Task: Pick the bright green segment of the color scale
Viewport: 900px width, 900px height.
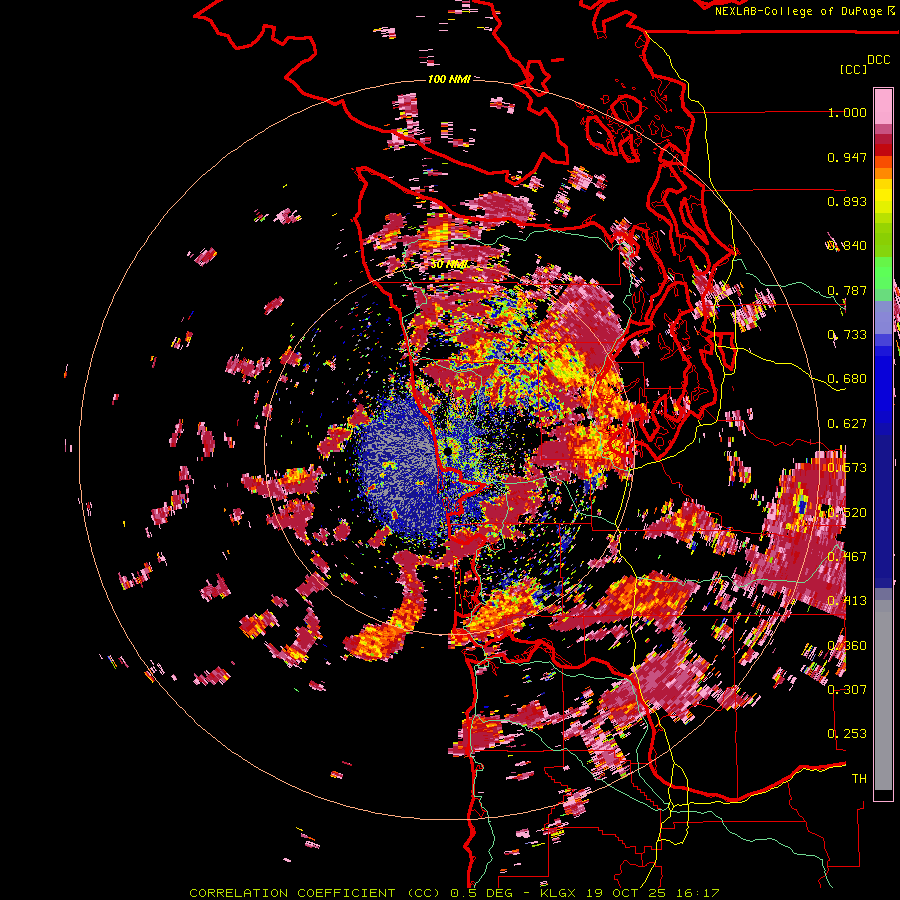Action: click(x=883, y=273)
